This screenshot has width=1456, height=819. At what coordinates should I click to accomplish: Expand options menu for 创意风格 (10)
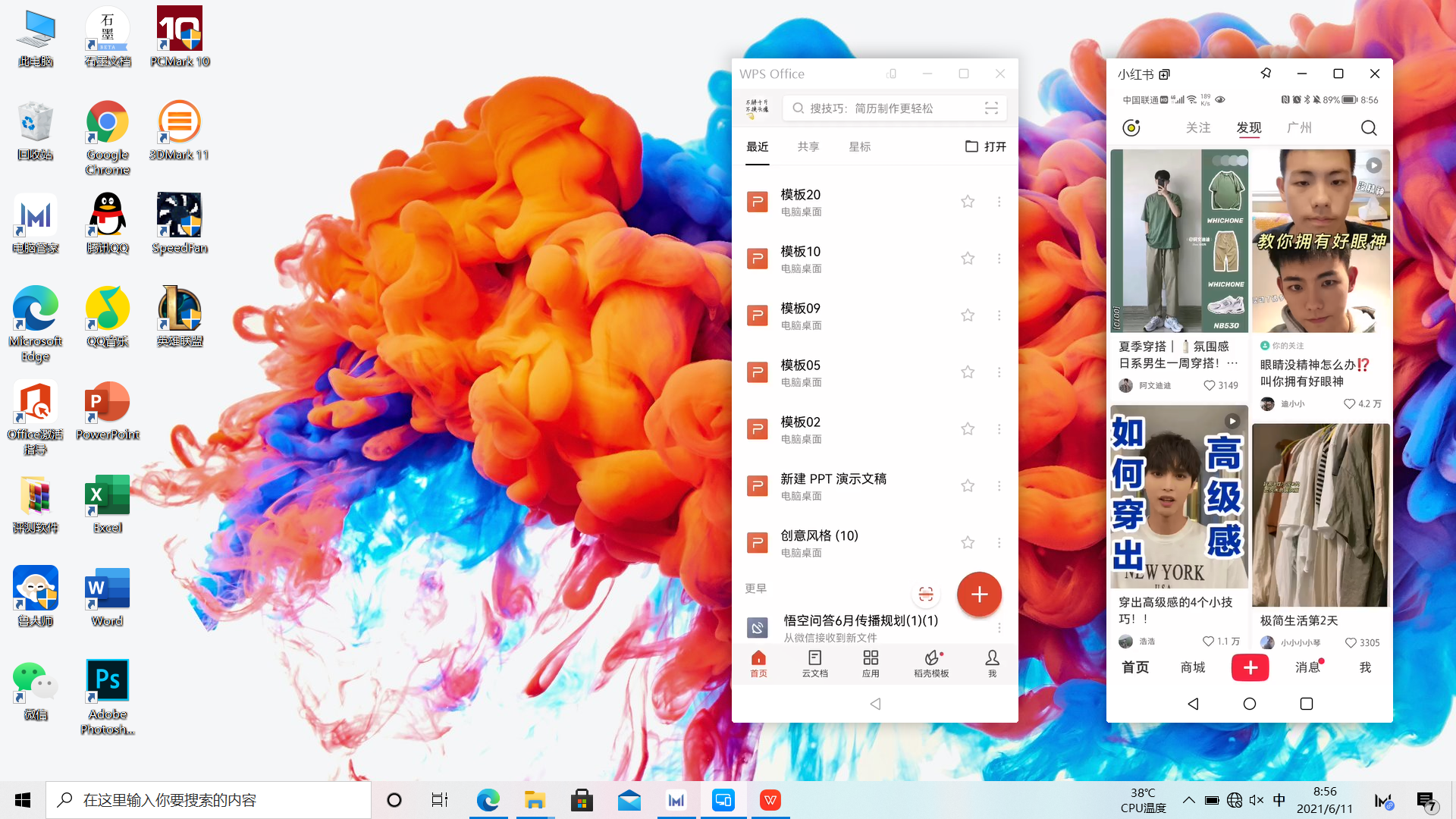pos(999,543)
